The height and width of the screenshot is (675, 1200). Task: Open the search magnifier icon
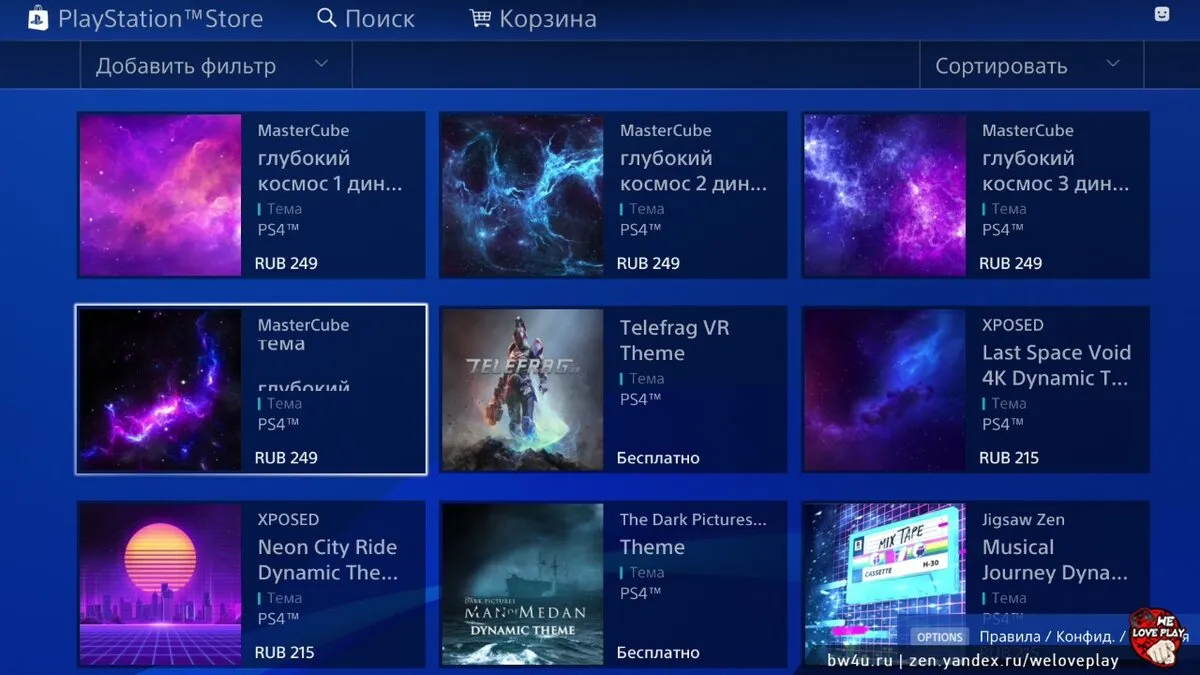click(327, 17)
